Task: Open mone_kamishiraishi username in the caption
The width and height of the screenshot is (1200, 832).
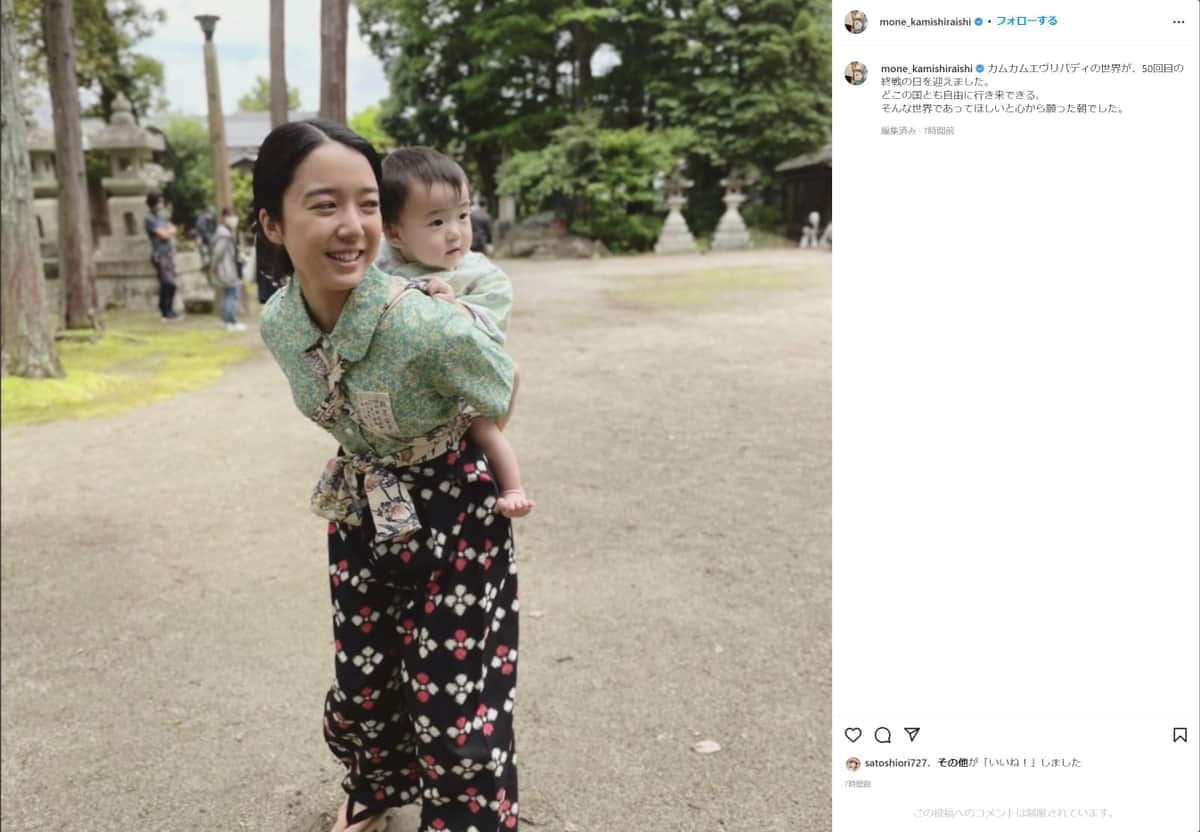Action: tap(927, 68)
